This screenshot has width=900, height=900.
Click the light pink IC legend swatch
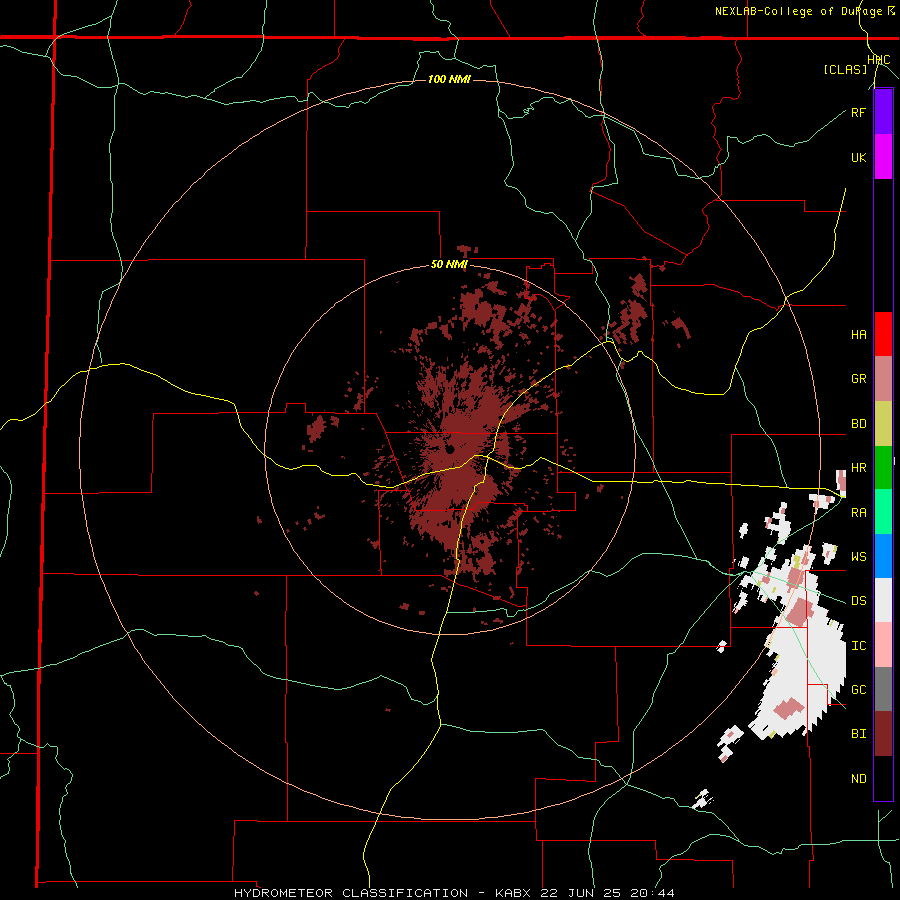click(883, 645)
